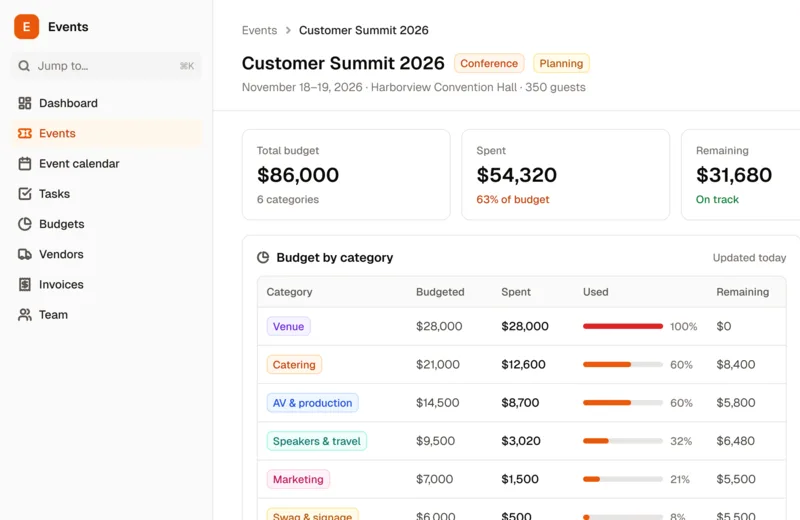Click the magnifier search icon
The height and width of the screenshot is (520, 800).
(24, 66)
